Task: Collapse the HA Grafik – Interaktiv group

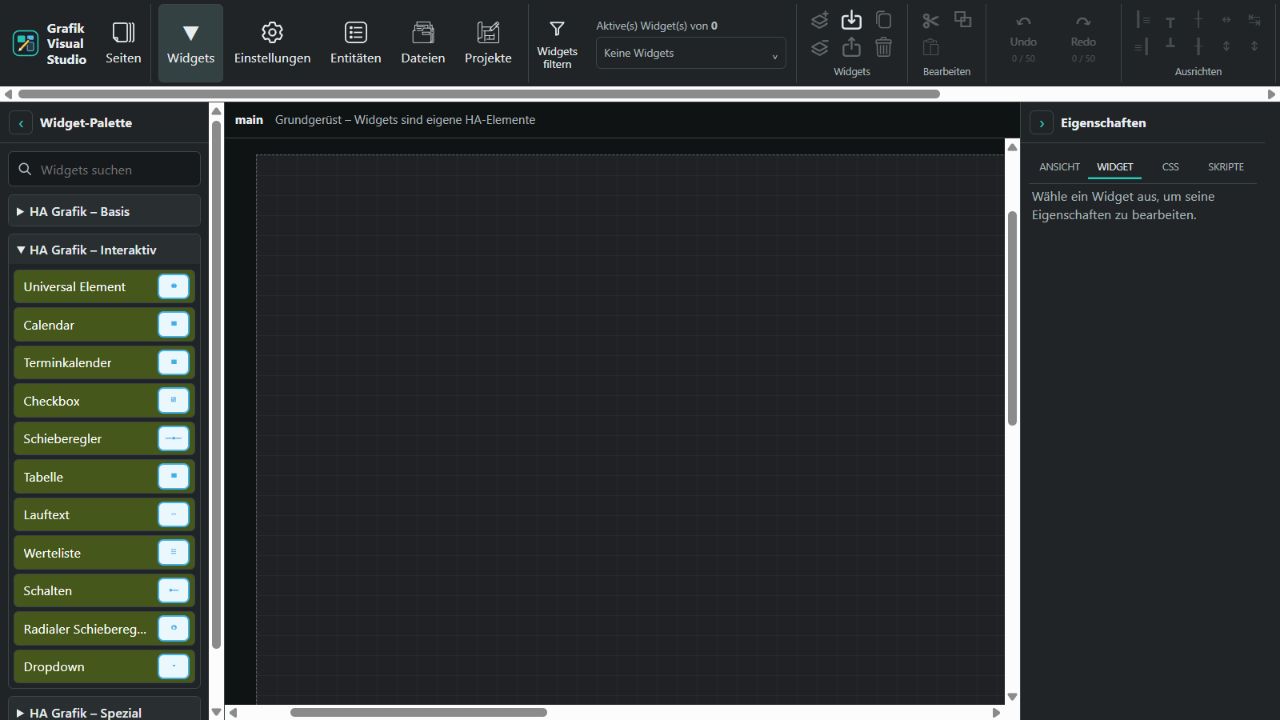Action: [x=105, y=250]
